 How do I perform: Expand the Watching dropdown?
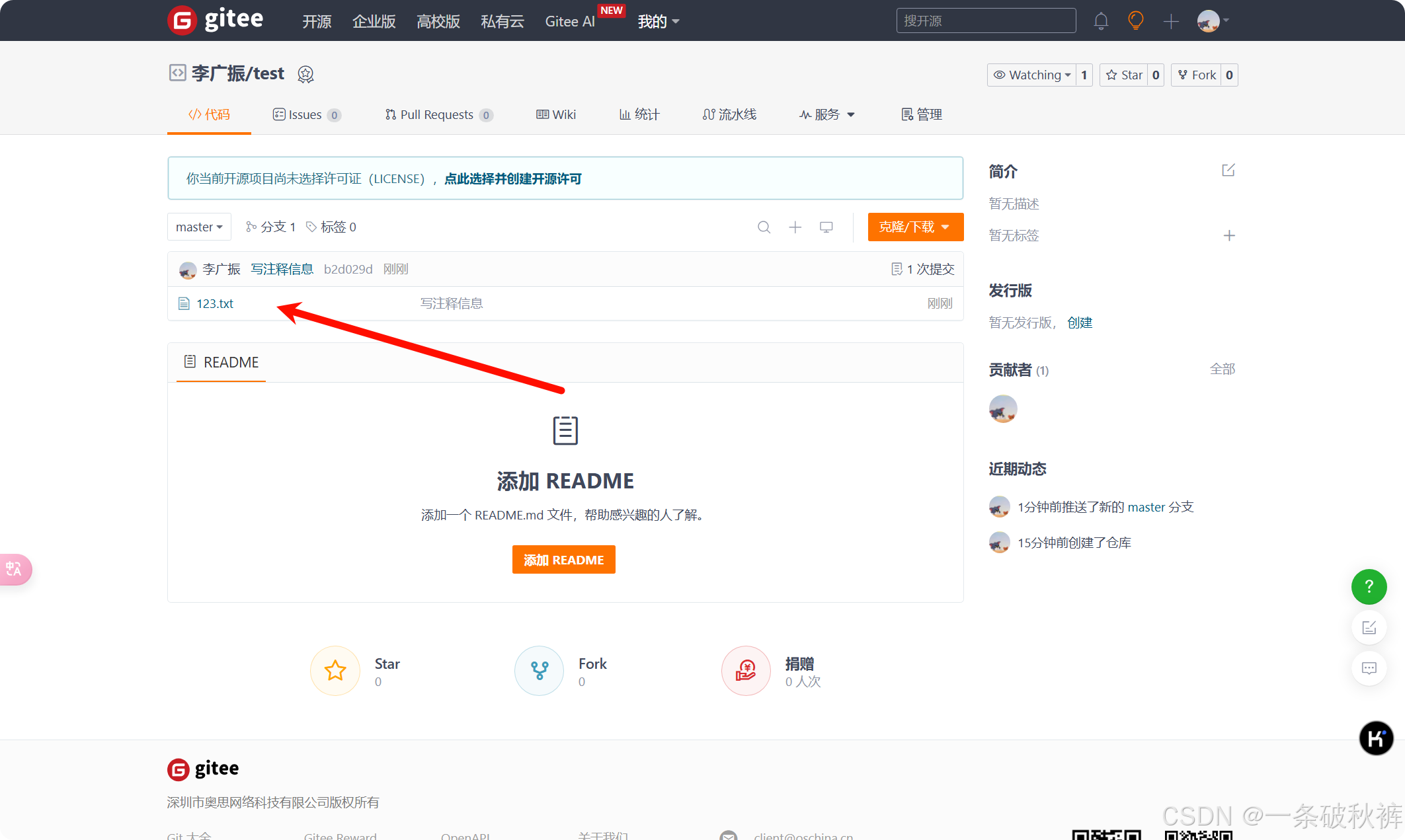(x=1031, y=75)
